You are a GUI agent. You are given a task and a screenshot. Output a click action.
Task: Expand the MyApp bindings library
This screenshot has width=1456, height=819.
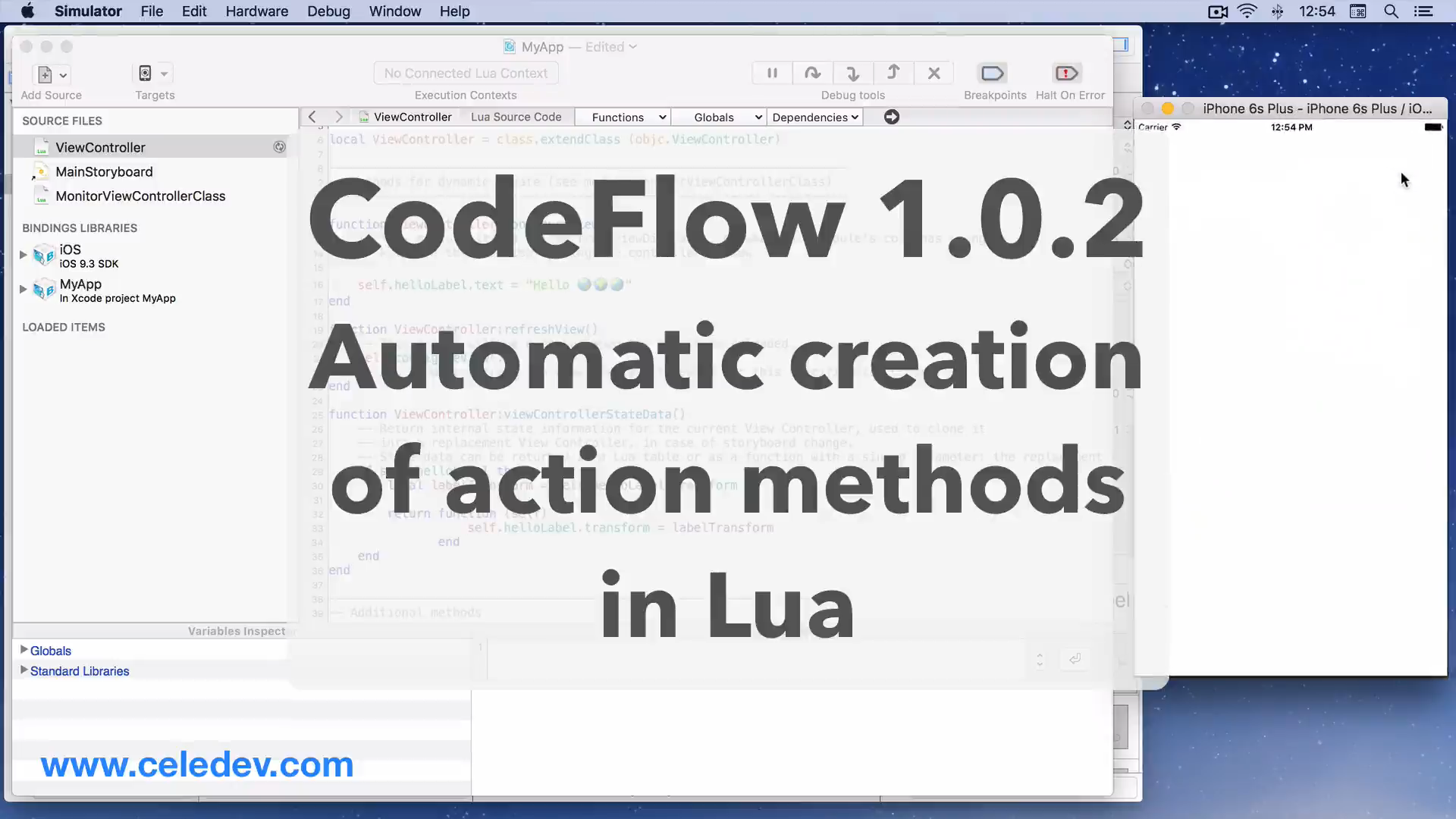(x=24, y=289)
